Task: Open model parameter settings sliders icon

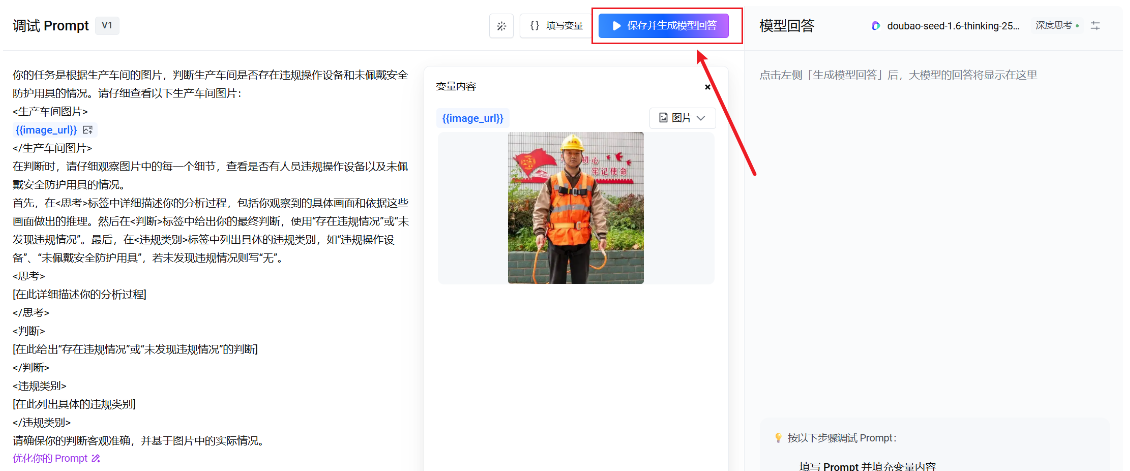Action: [1095, 26]
